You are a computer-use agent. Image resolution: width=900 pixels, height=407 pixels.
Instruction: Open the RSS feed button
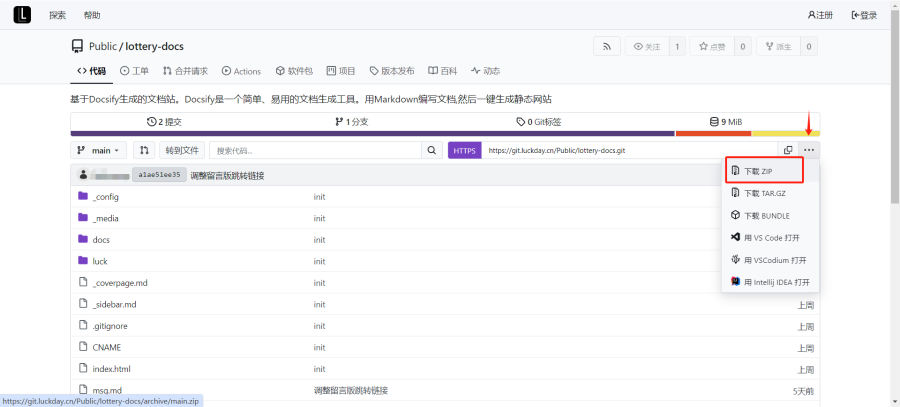pos(607,46)
